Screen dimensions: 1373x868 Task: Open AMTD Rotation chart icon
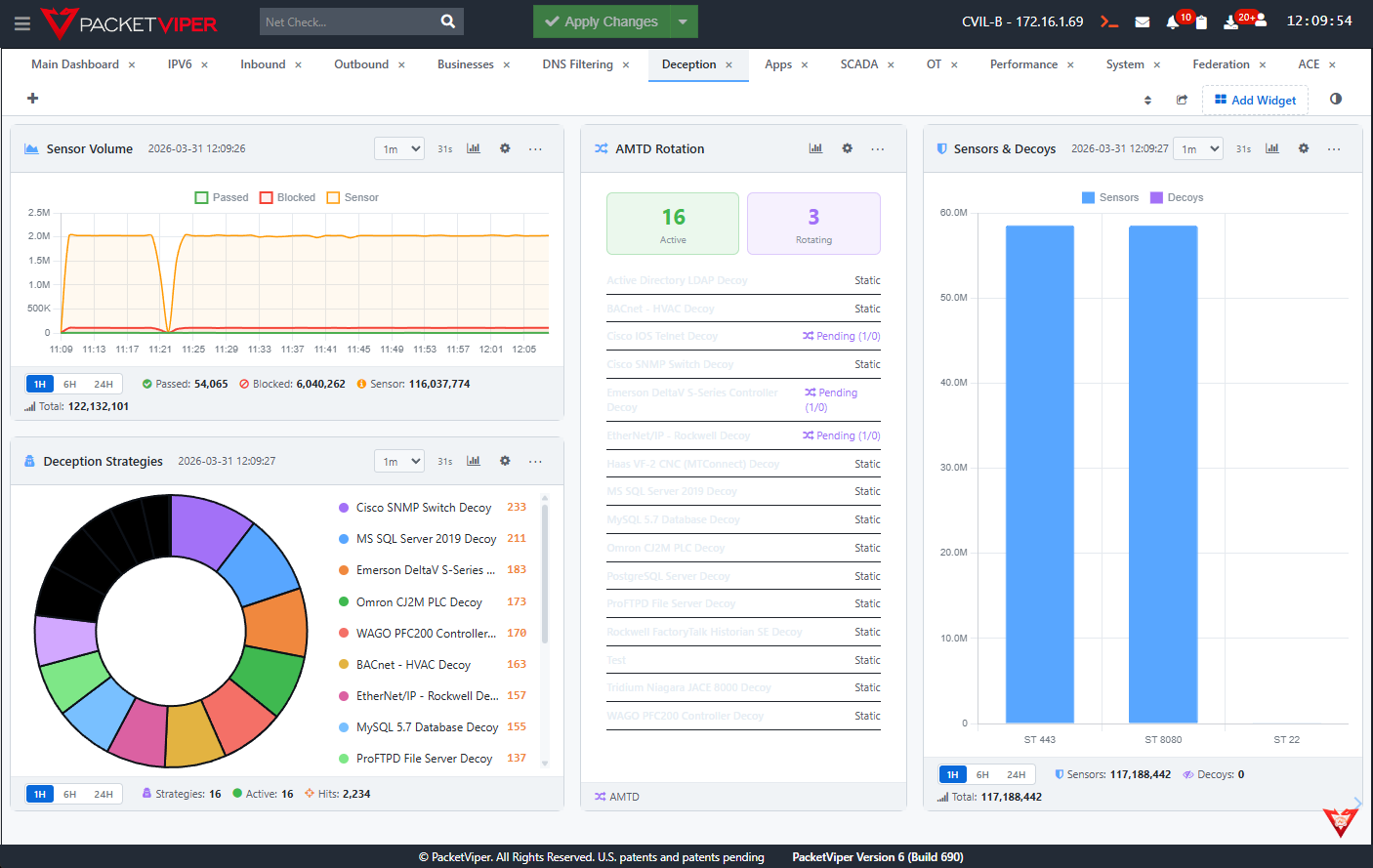pyautogui.click(x=815, y=148)
